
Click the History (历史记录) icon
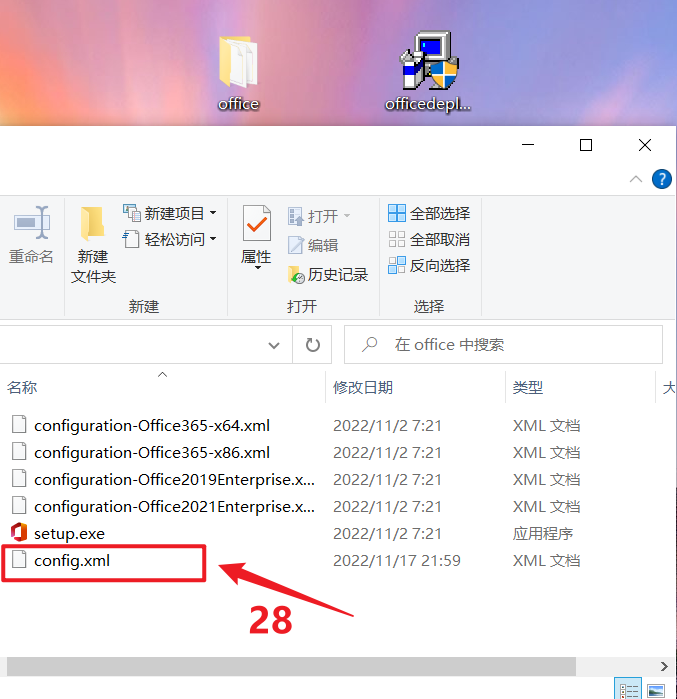click(x=328, y=275)
